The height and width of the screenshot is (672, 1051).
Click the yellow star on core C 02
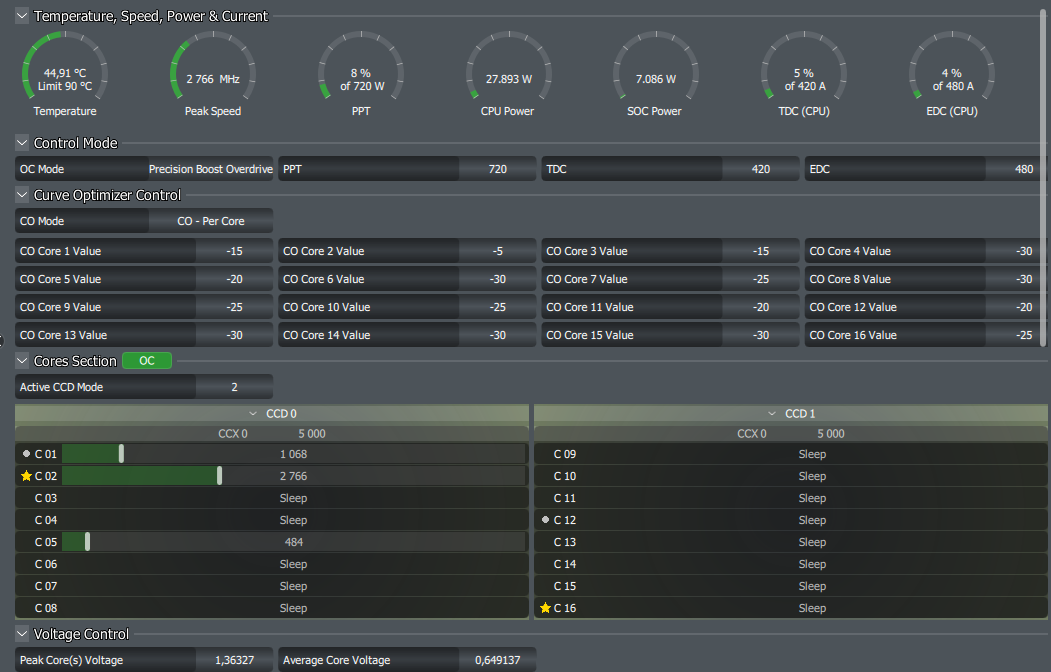click(x=26, y=476)
